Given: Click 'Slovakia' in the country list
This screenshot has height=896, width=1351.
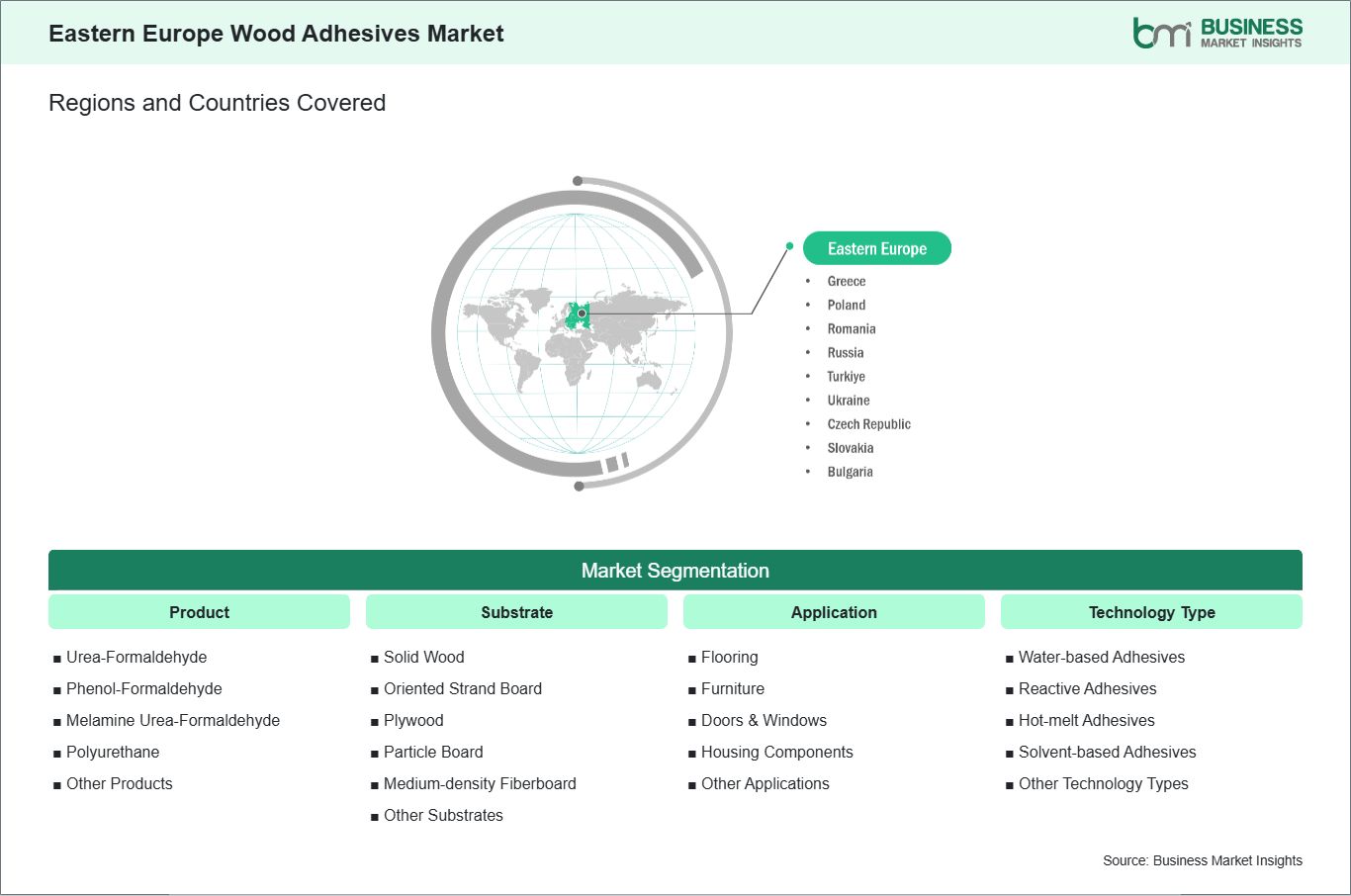Looking at the screenshot, I should (851, 448).
